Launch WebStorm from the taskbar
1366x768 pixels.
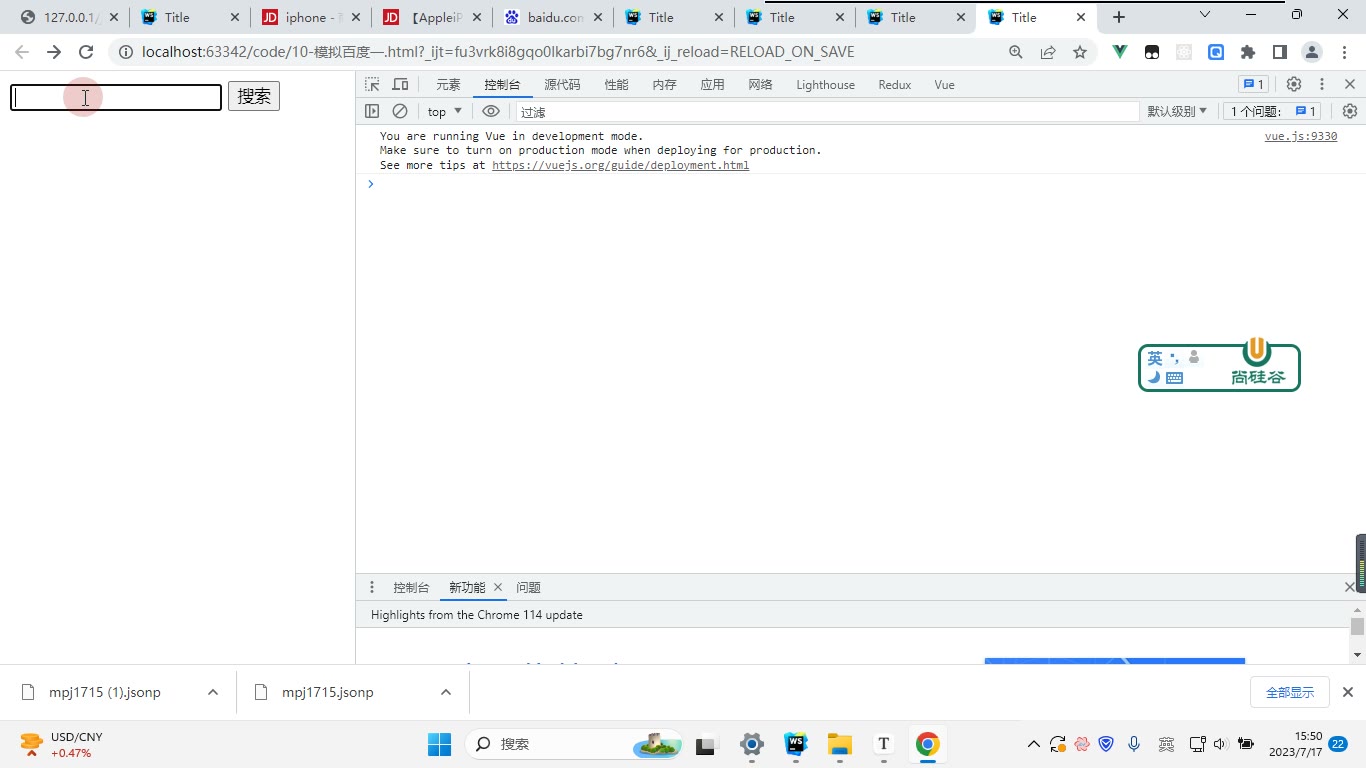[x=796, y=744]
